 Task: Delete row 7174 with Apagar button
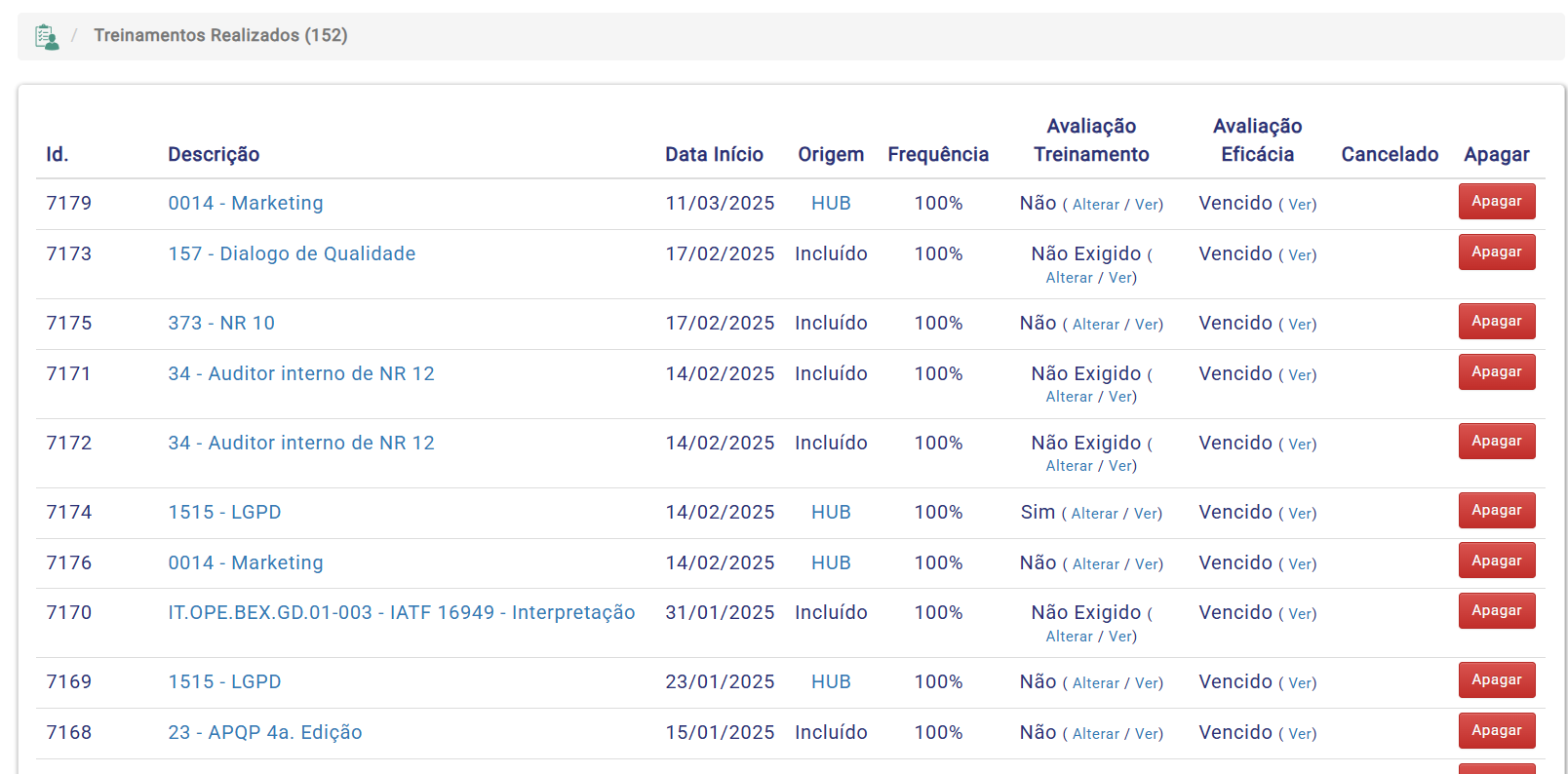[1497, 511]
